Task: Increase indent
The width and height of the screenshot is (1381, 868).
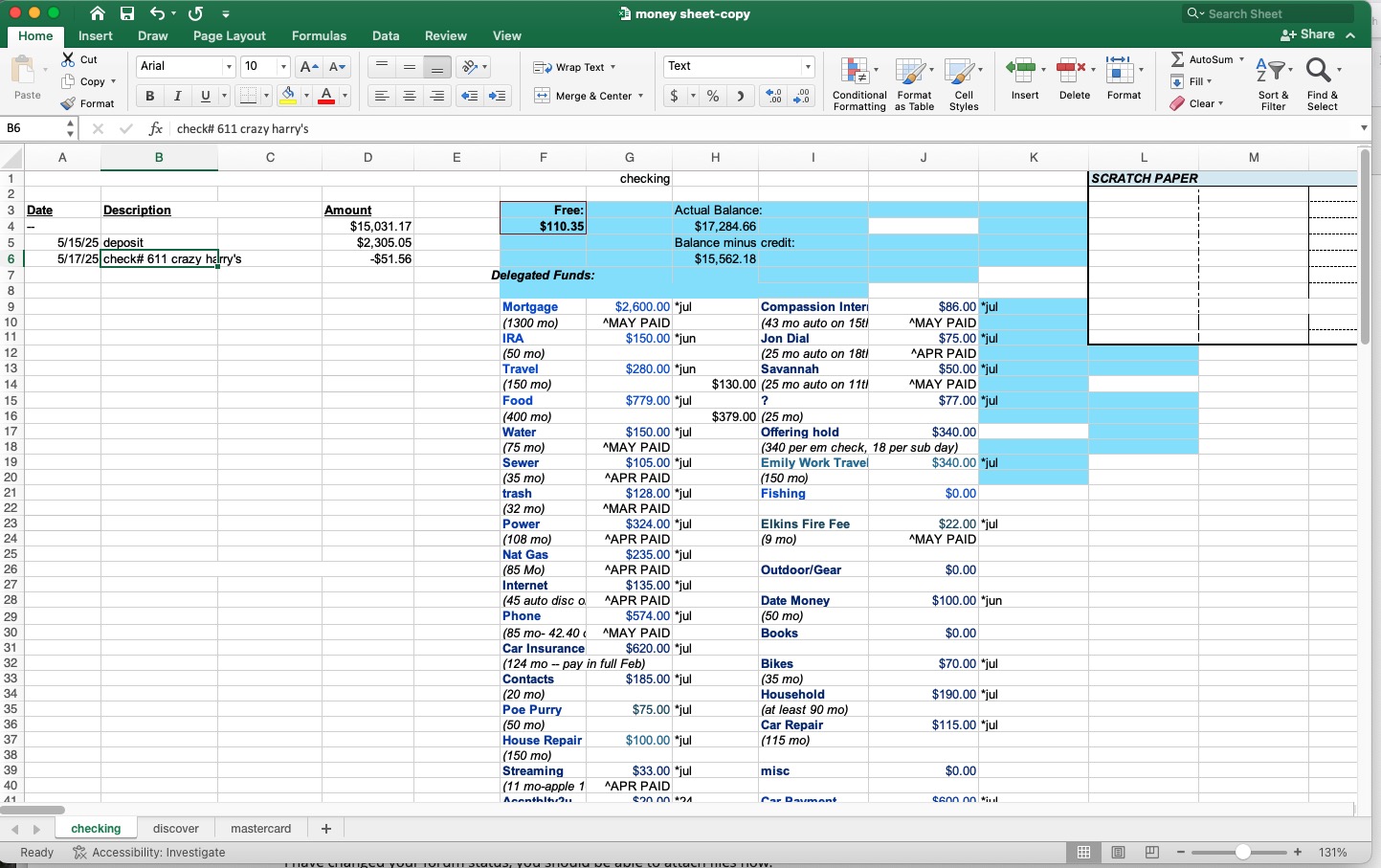Action: [x=498, y=96]
